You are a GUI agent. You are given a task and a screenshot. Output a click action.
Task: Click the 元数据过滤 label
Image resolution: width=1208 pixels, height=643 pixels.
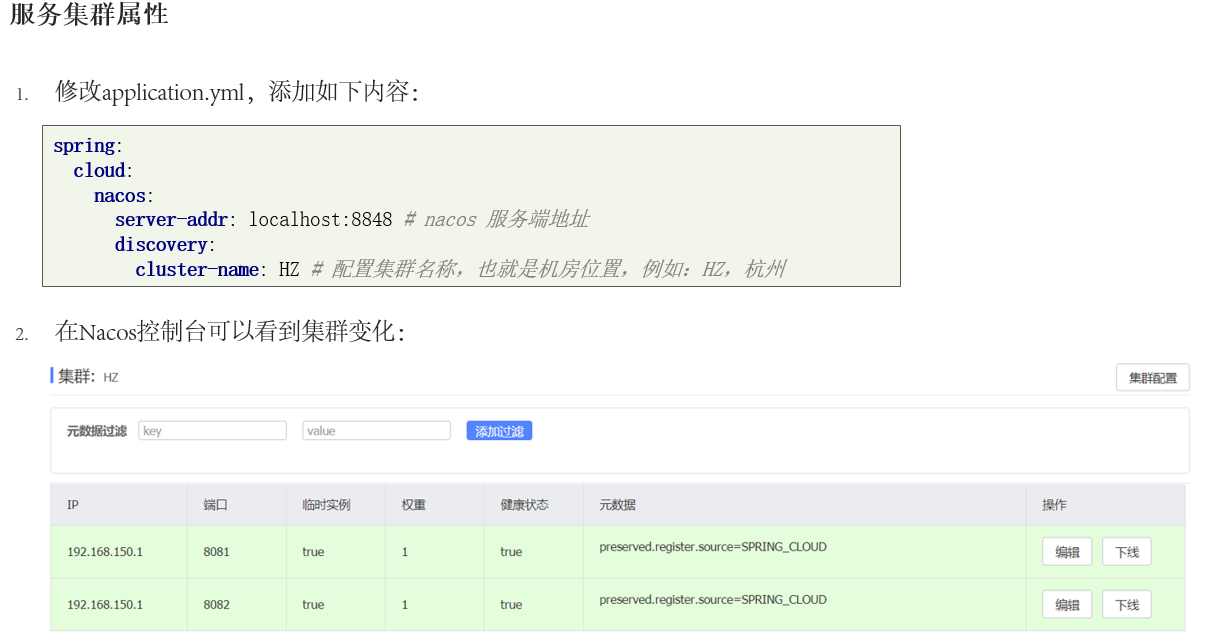pyautogui.click(x=97, y=431)
